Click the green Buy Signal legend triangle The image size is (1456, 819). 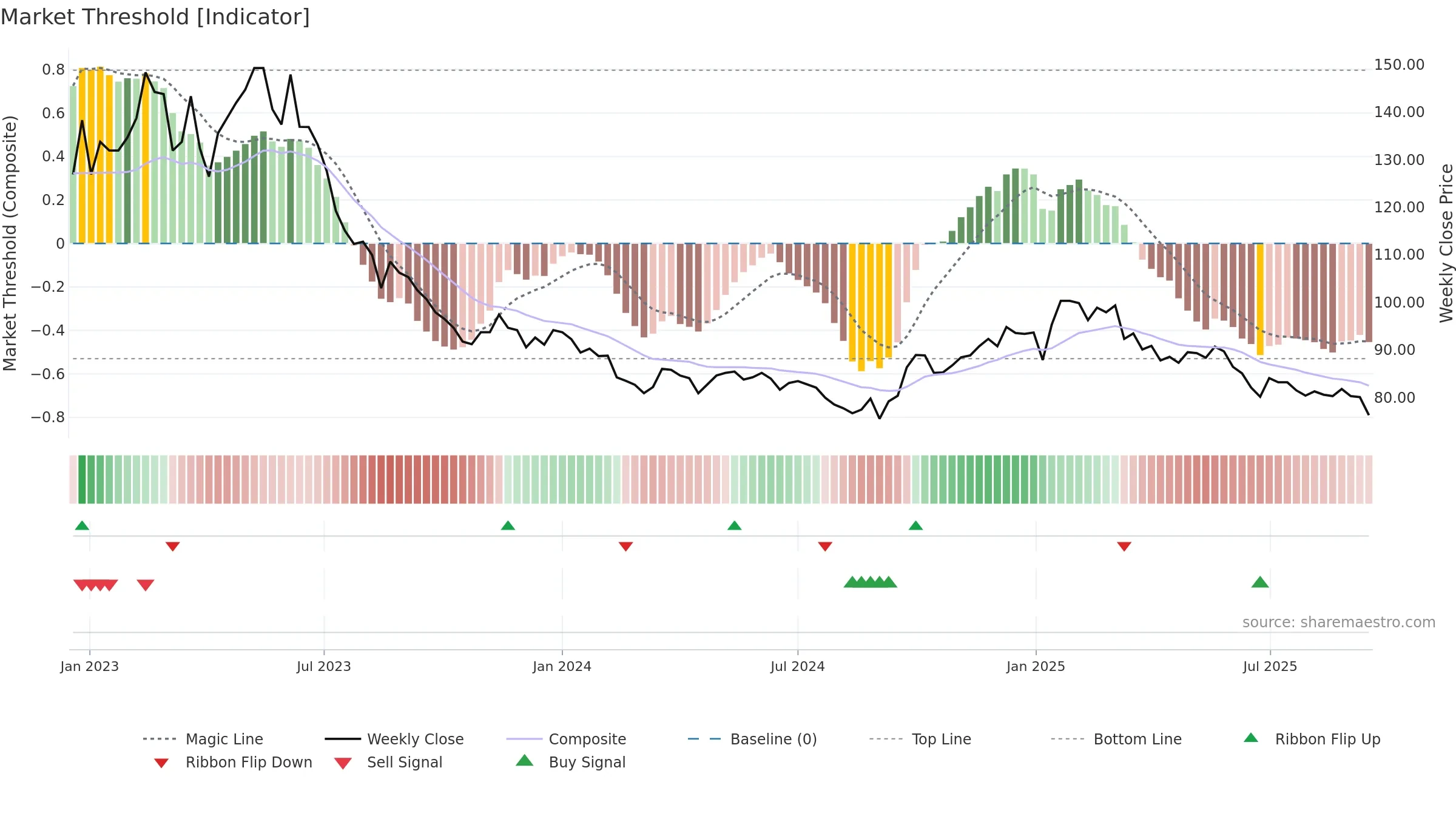point(524,760)
